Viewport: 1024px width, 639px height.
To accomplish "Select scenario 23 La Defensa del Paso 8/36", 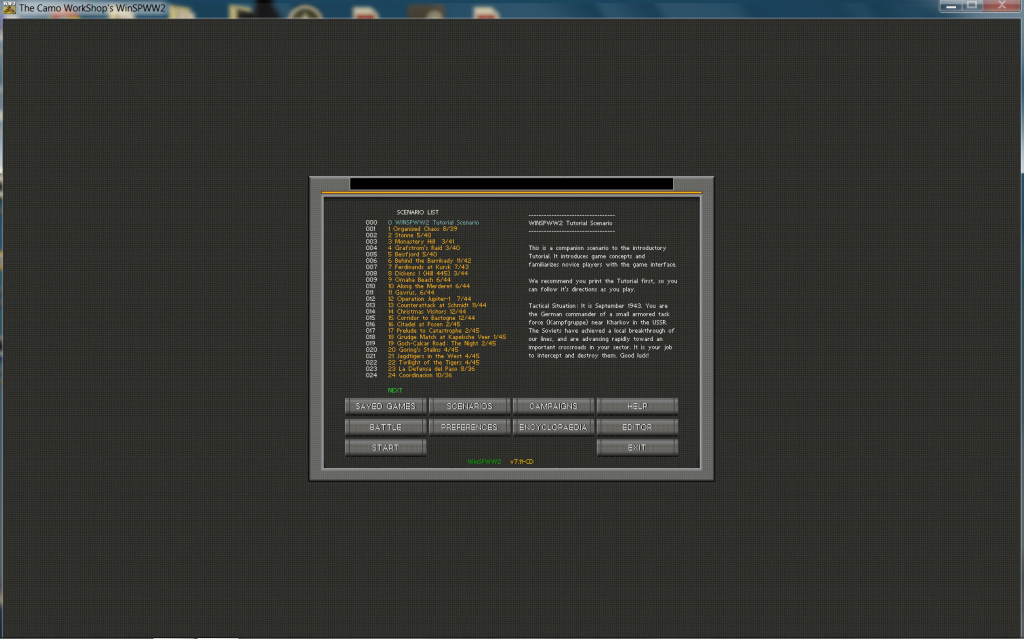I will (431, 369).
